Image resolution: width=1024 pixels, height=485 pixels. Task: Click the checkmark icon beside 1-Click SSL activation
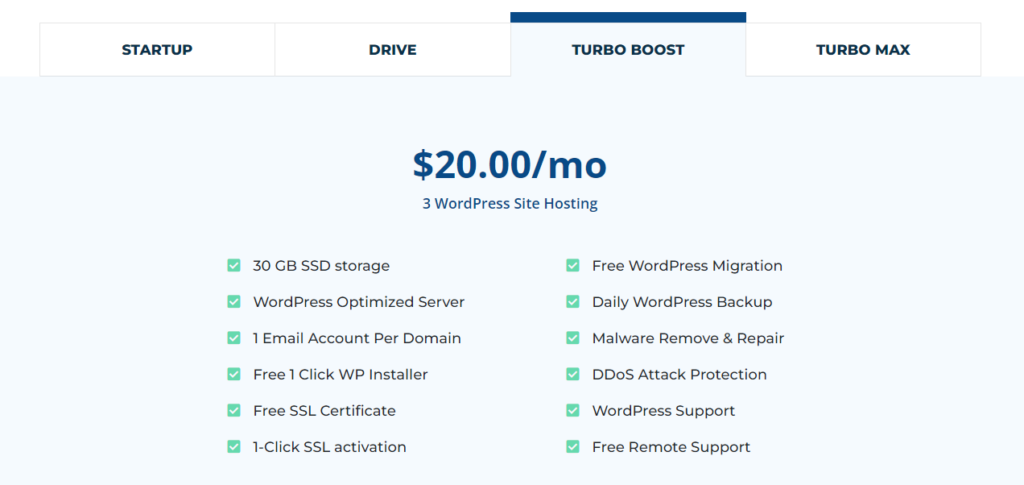point(234,447)
